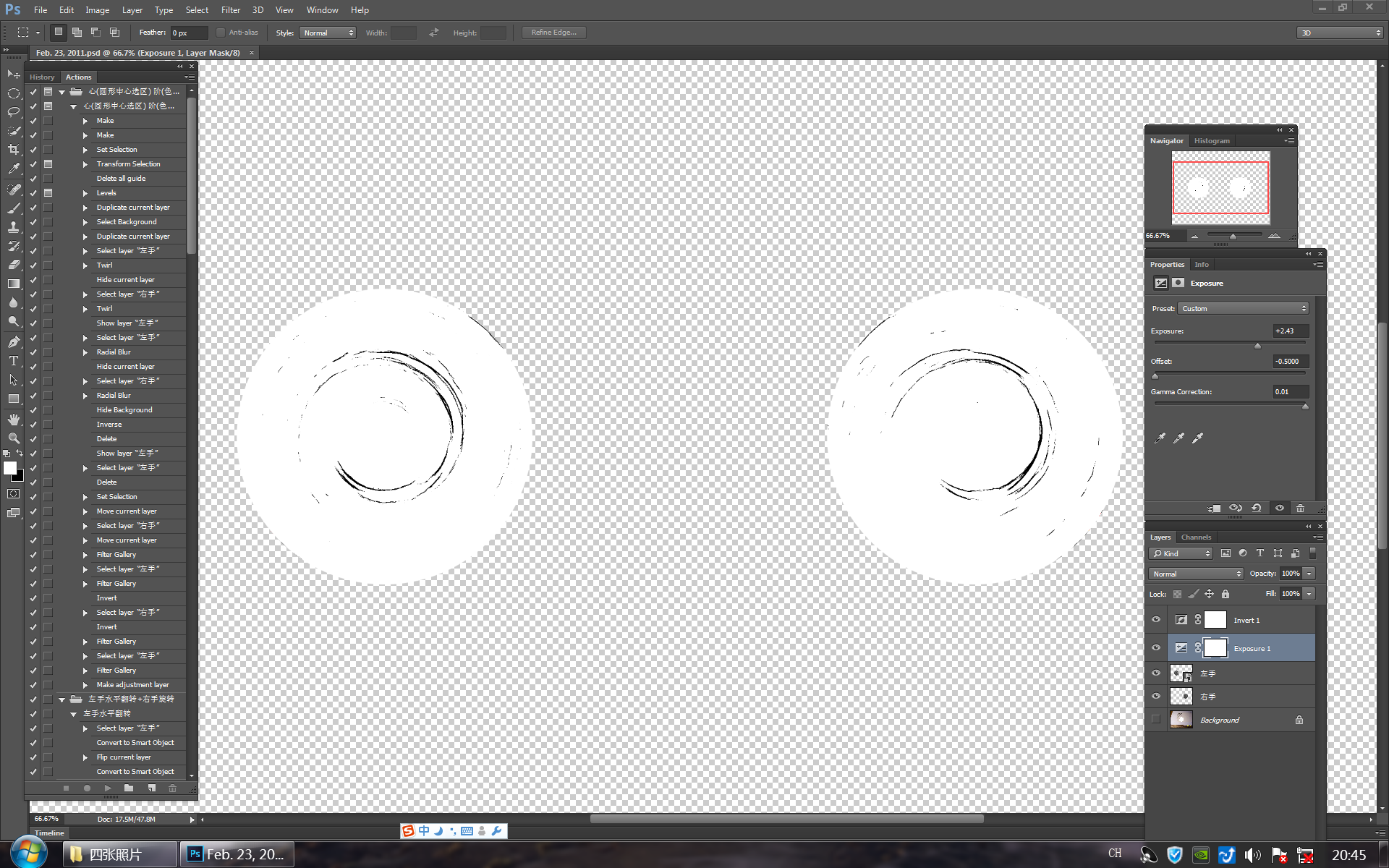Image resolution: width=1389 pixels, height=868 pixels.
Task: Click the delete adjustment trash icon in Properties
Action: (1300, 509)
